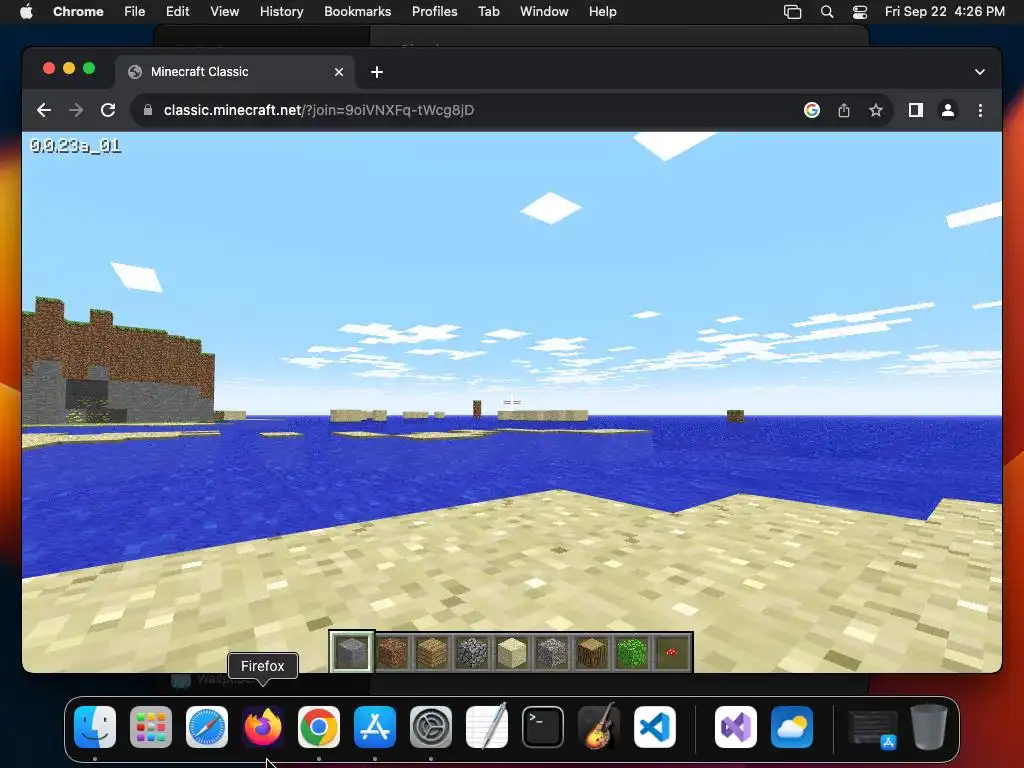Open the Chrome profile avatar
Screen dimensions: 1024x768
point(948,110)
